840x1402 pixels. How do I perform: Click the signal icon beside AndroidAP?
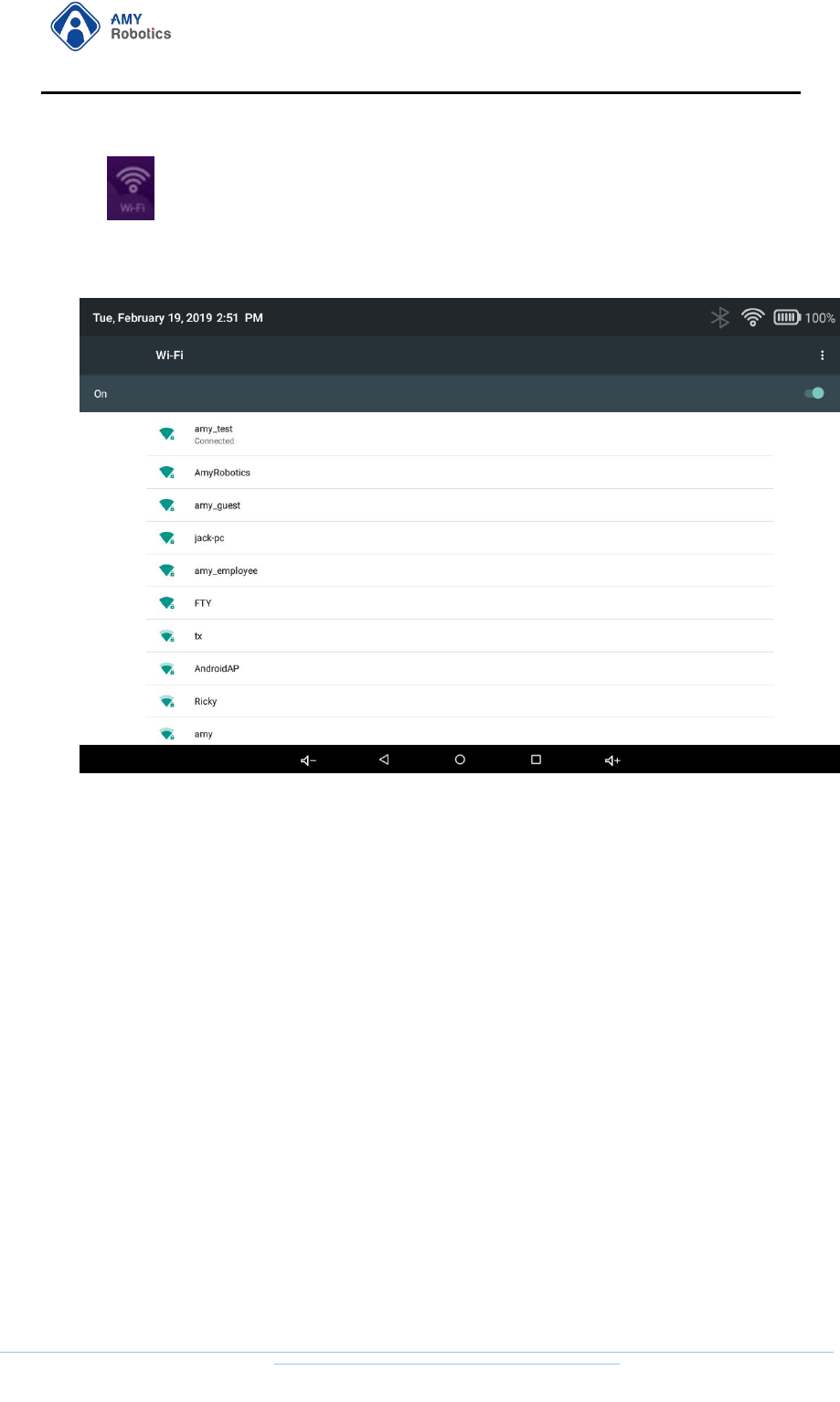click(167, 669)
